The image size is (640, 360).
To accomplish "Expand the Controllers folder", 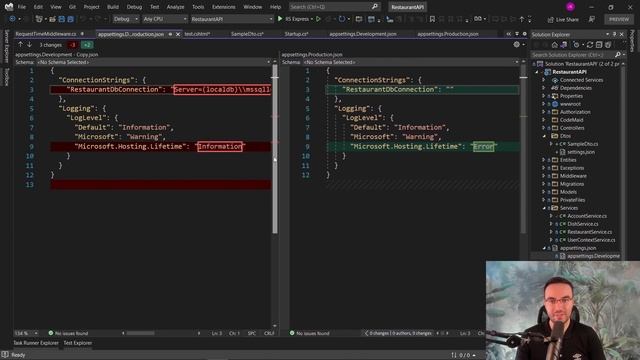I will (544, 128).
